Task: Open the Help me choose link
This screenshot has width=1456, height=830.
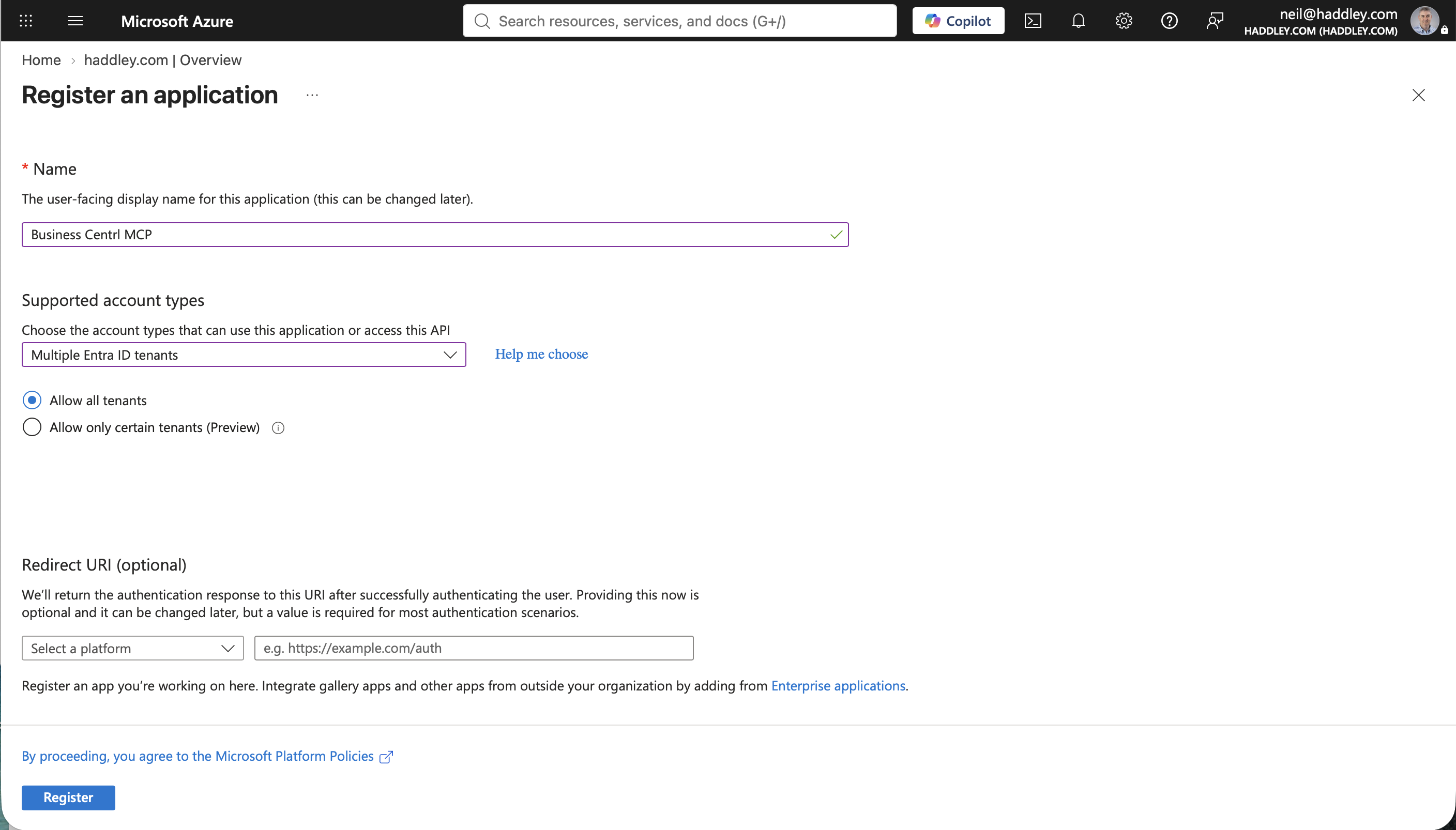Action: tap(541, 354)
